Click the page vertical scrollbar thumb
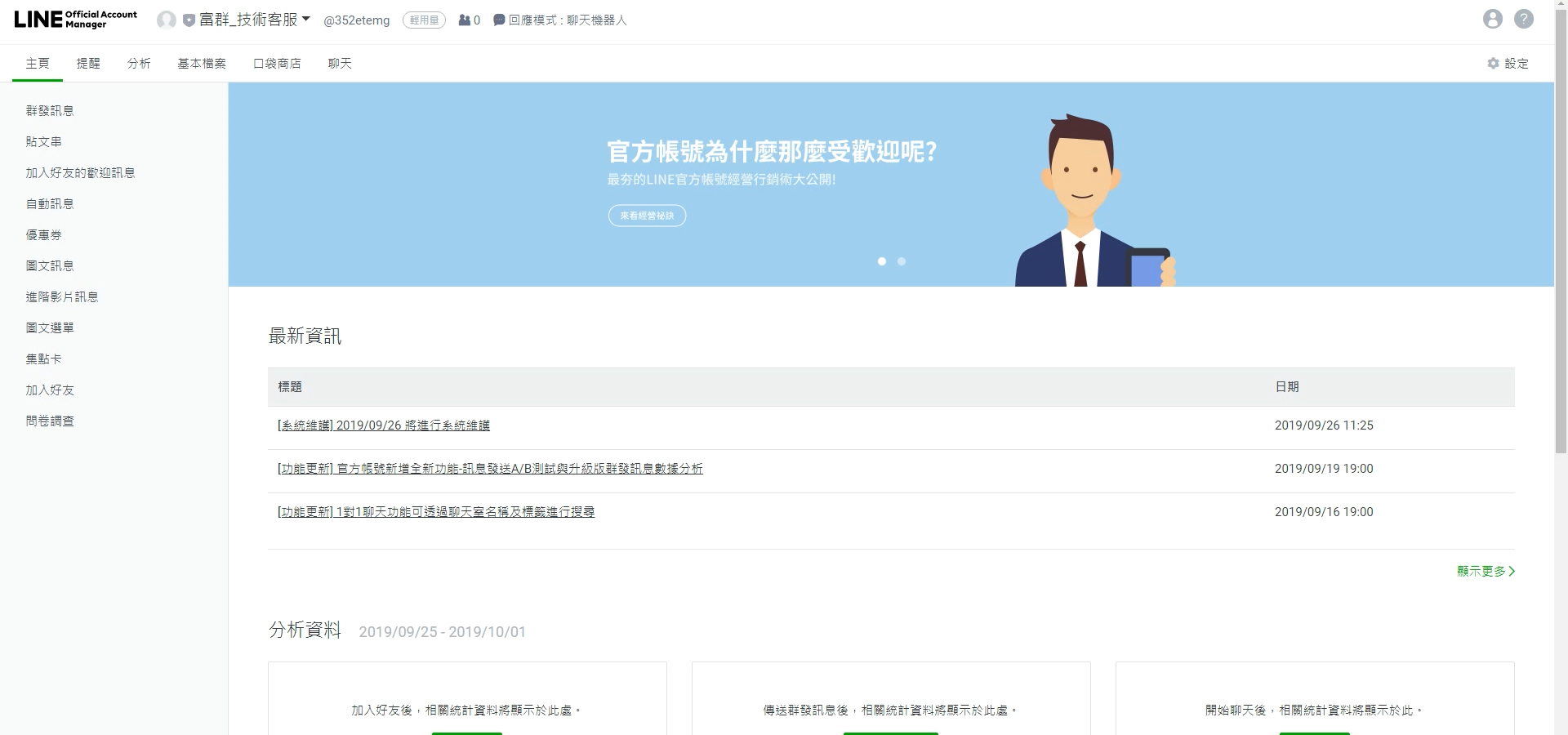The height and width of the screenshot is (735, 1568). coord(1561,233)
